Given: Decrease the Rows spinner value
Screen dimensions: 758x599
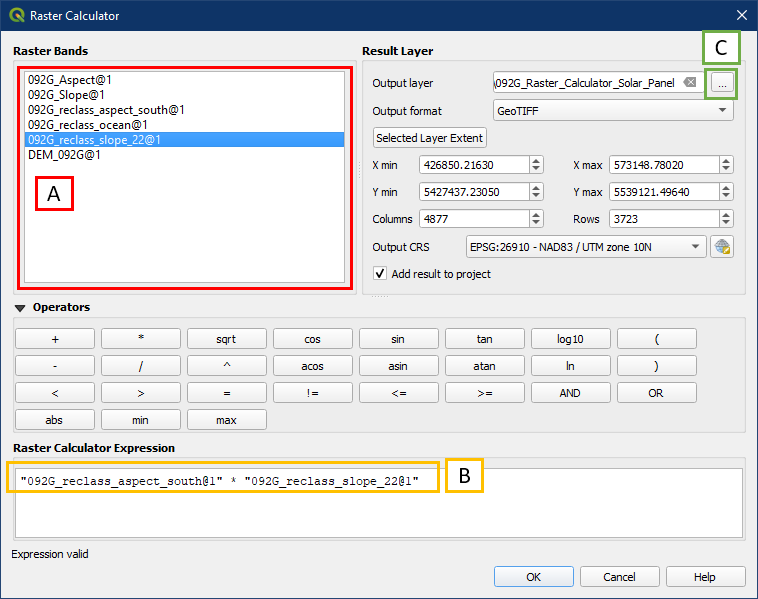Looking at the screenshot, I should [x=726, y=223].
